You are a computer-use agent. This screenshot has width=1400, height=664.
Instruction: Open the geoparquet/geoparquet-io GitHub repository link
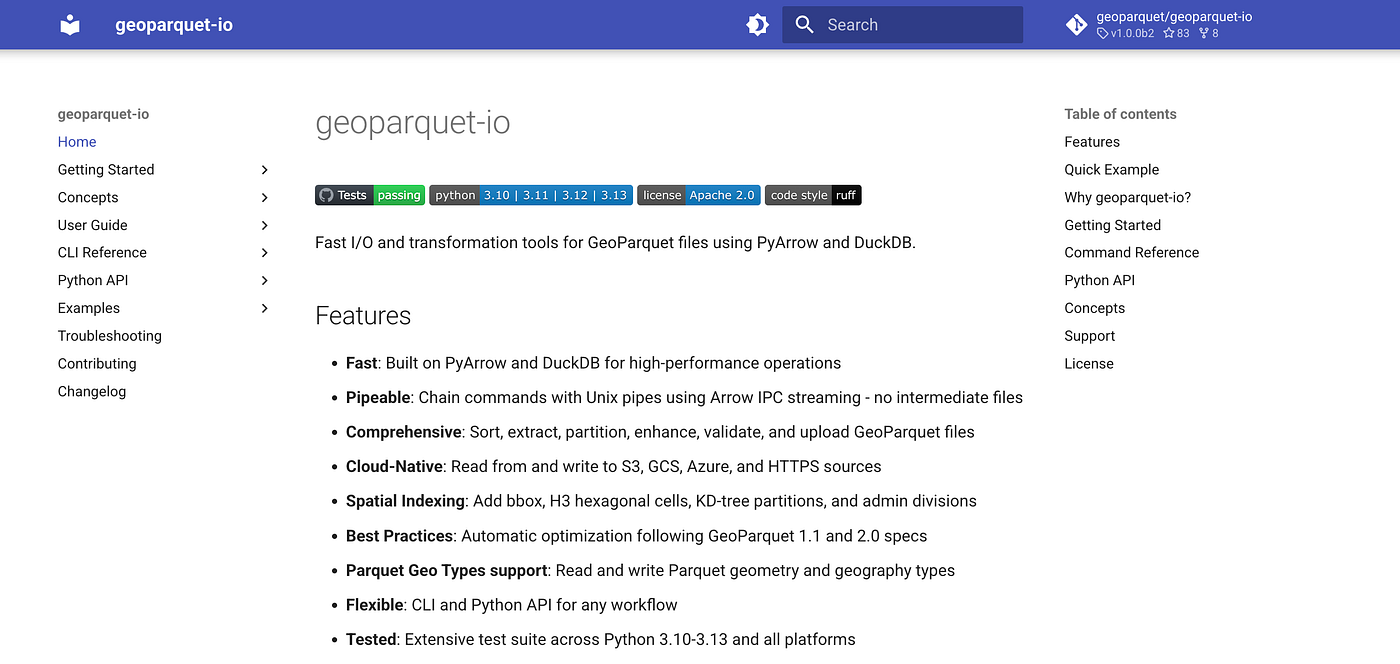[x=1158, y=25]
